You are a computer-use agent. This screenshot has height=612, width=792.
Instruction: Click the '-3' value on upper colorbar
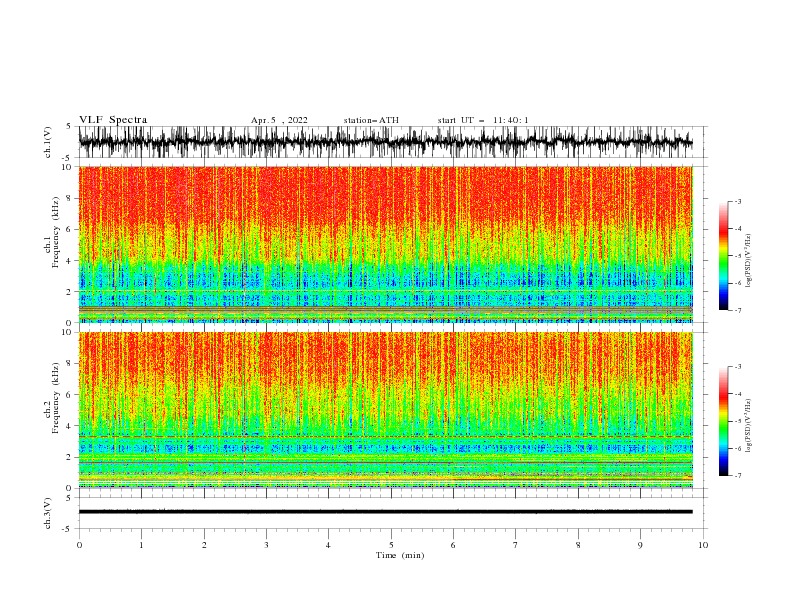click(738, 201)
